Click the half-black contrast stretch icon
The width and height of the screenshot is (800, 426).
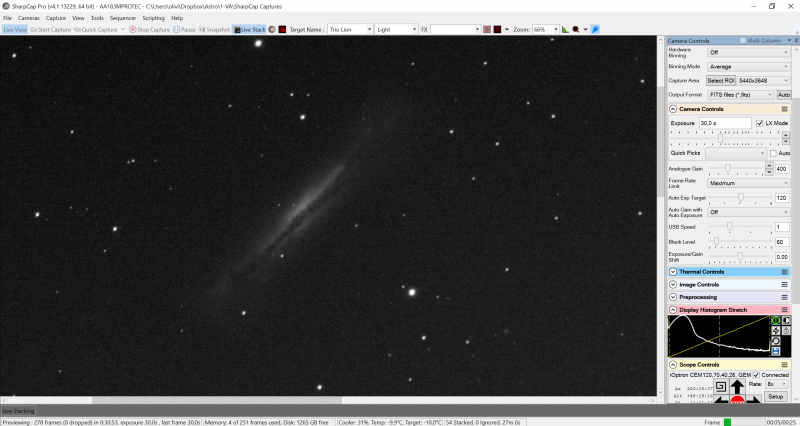(x=786, y=320)
